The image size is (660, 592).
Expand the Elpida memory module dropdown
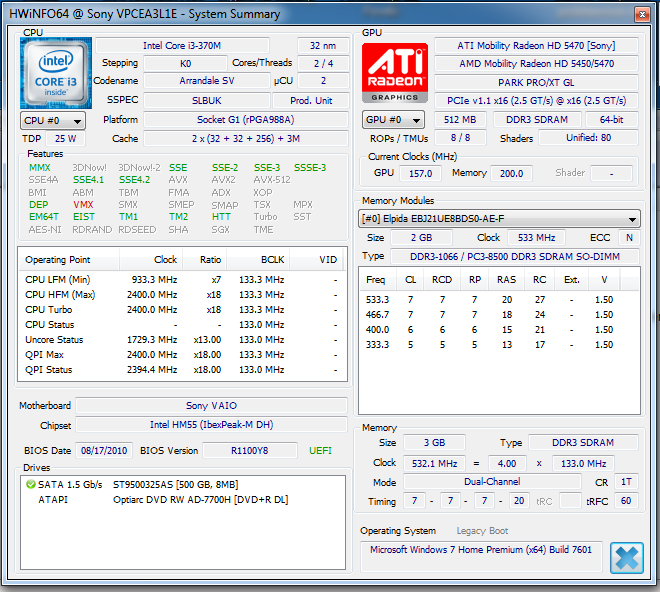(499, 219)
